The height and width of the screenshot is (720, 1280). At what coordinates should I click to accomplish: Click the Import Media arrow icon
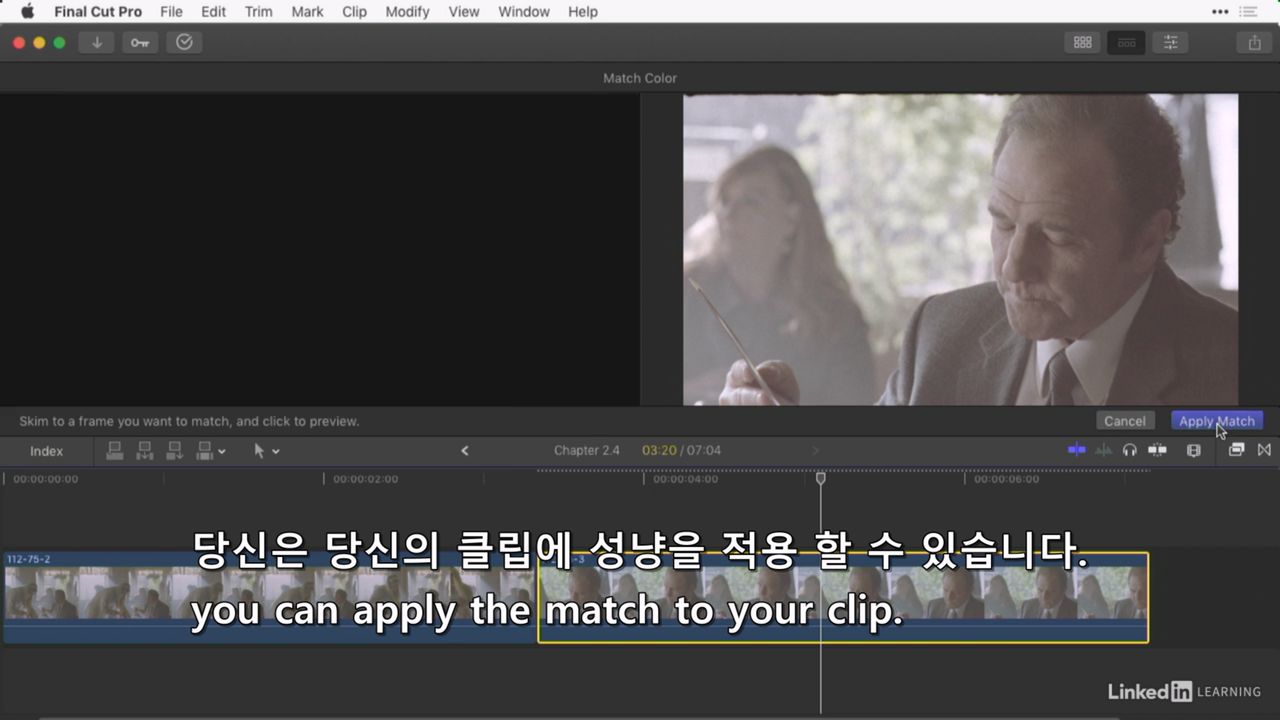point(97,42)
